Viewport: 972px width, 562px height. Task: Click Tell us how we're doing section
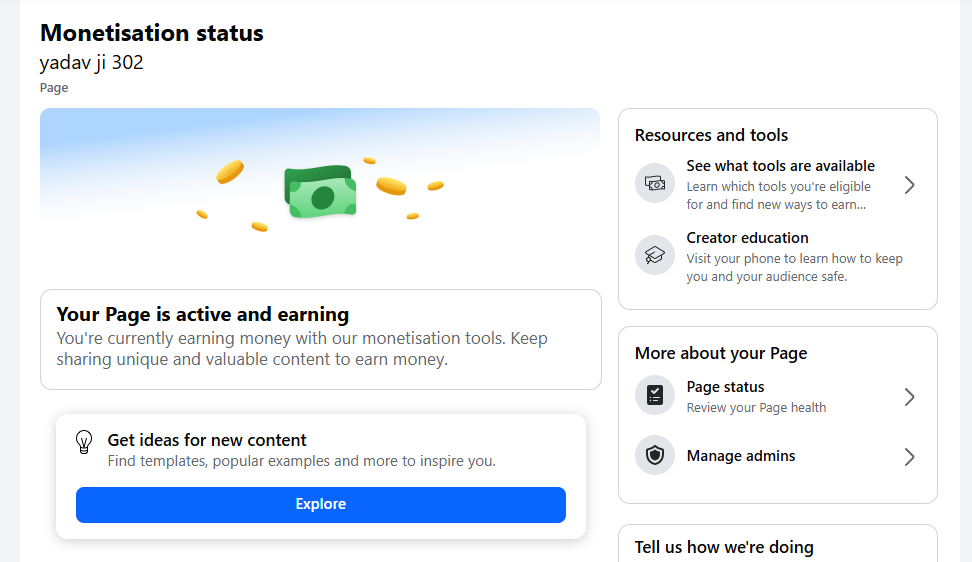tap(724, 547)
